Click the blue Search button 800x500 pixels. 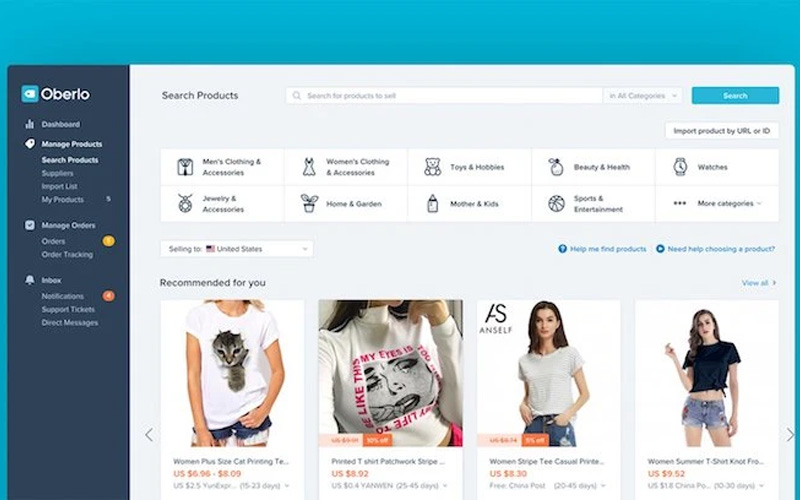click(735, 95)
